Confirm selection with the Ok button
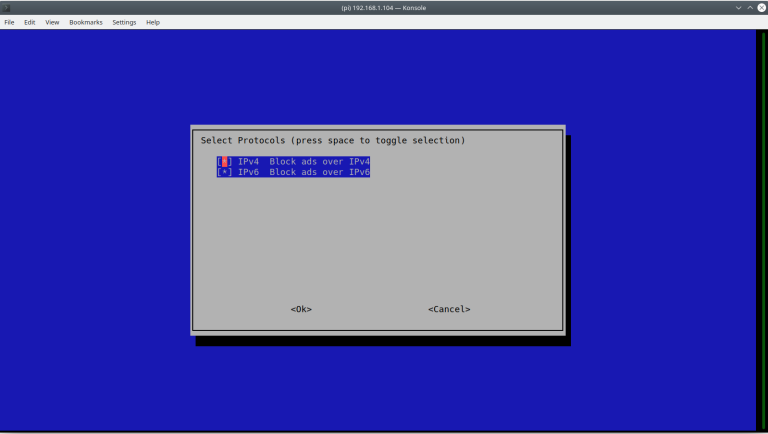This screenshot has height=434, width=768. coord(301,309)
